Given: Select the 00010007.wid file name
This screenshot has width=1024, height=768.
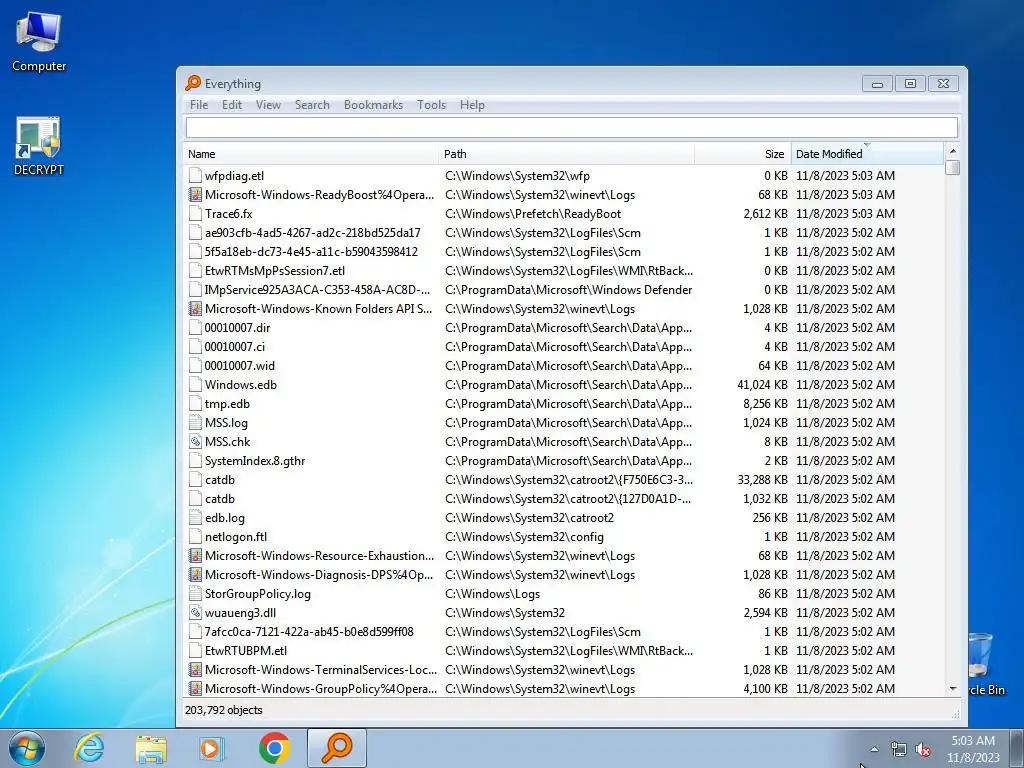Looking at the screenshot, I should (x=239, y=366).
